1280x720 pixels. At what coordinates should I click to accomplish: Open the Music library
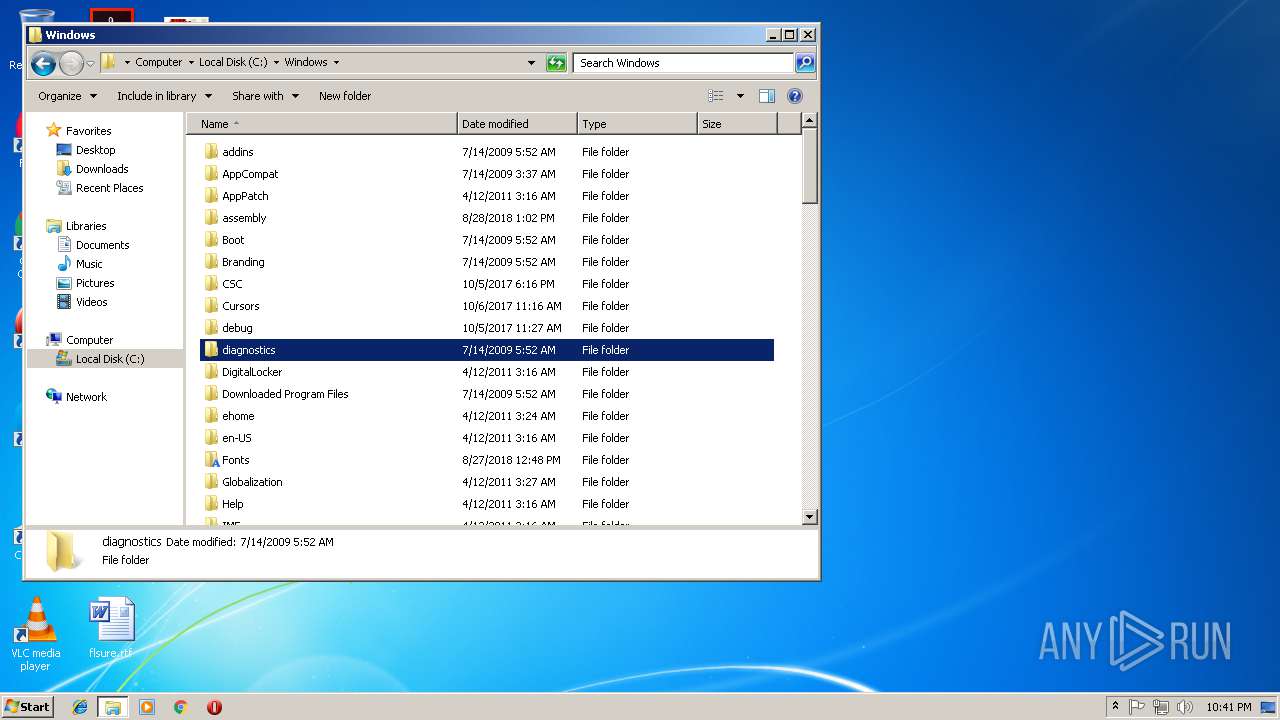tap(89, 264)
